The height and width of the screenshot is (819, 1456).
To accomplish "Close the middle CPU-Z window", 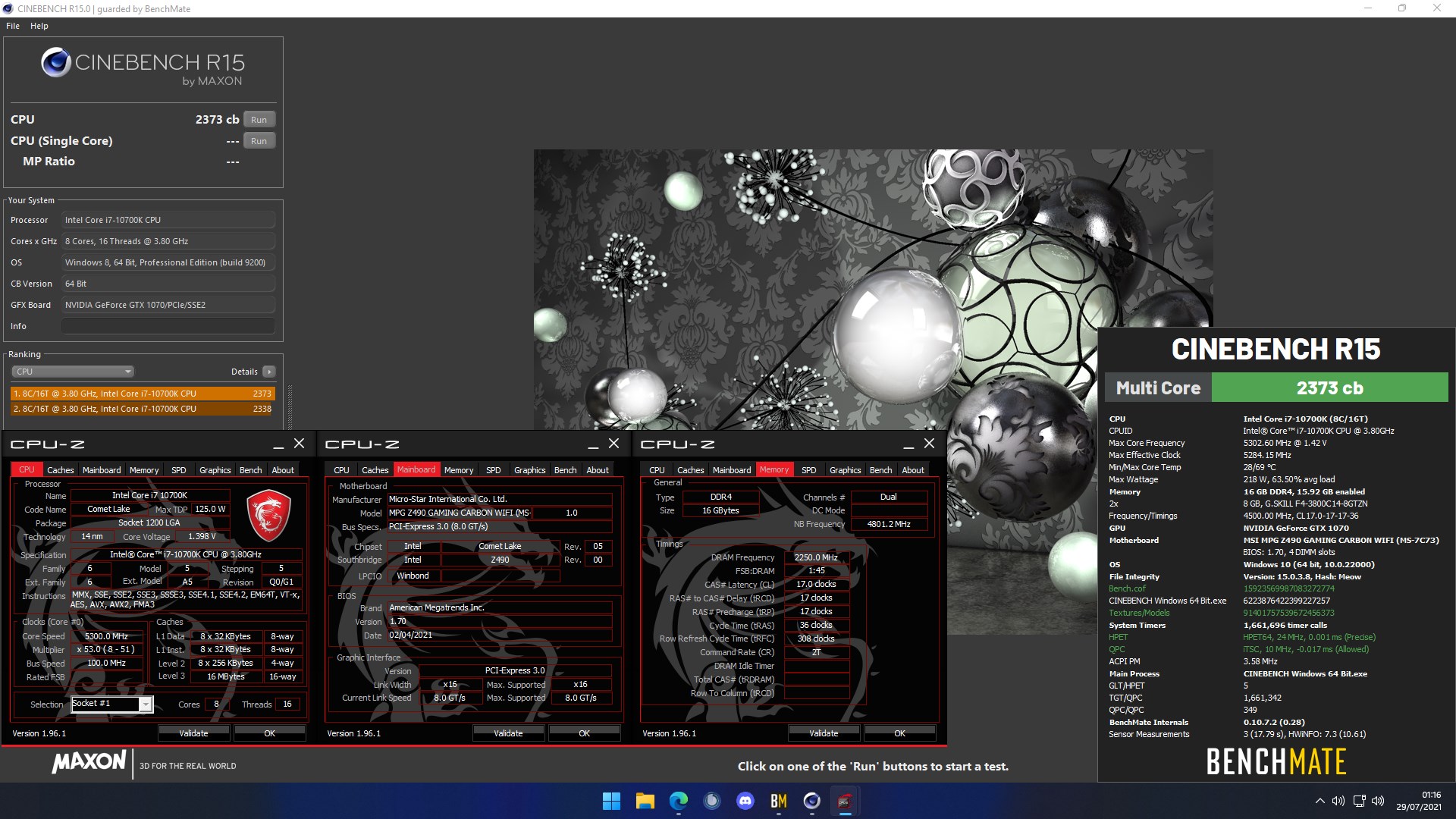I will click(614, 444).
